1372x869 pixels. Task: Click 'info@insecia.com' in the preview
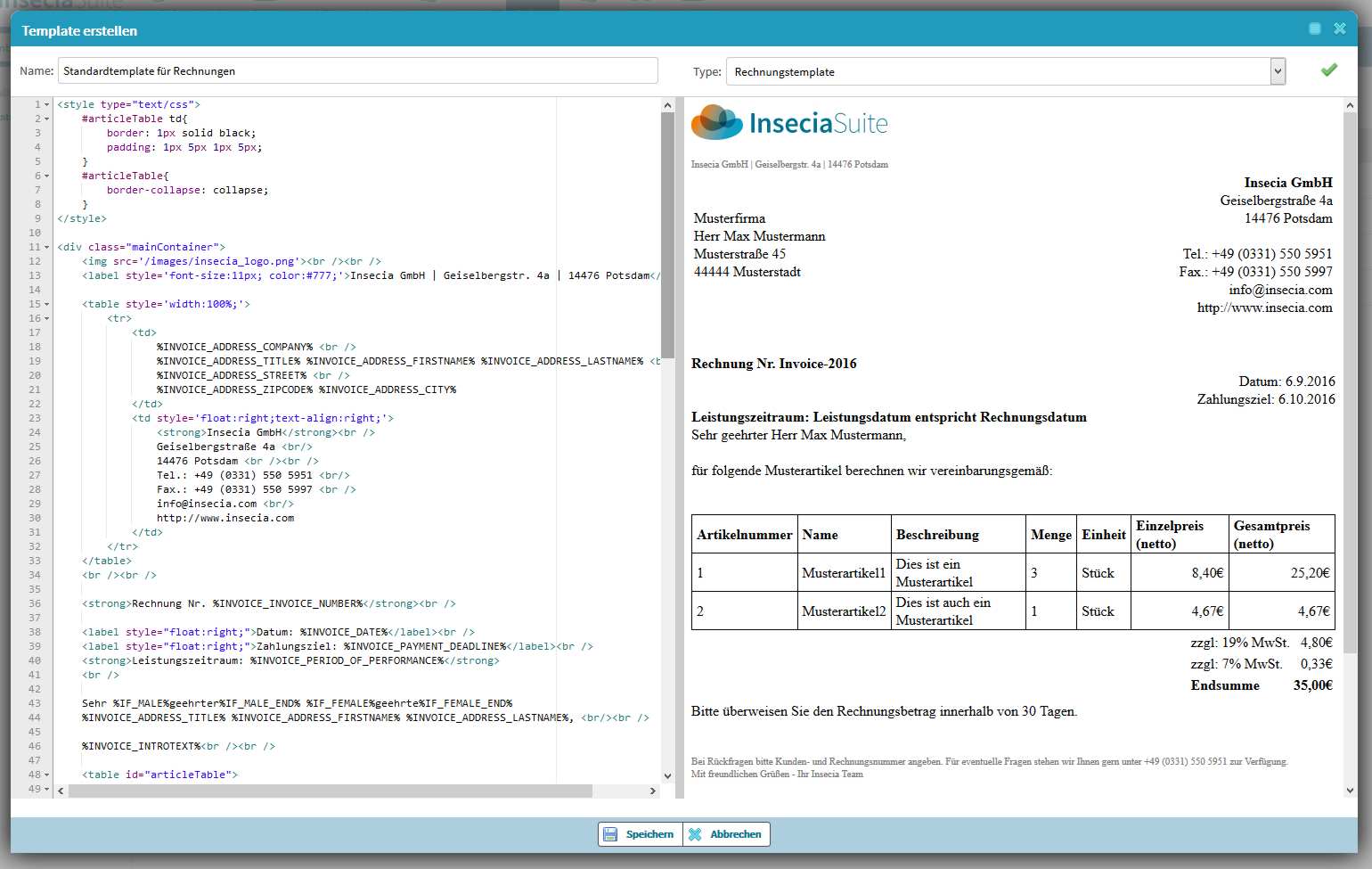1280,290
